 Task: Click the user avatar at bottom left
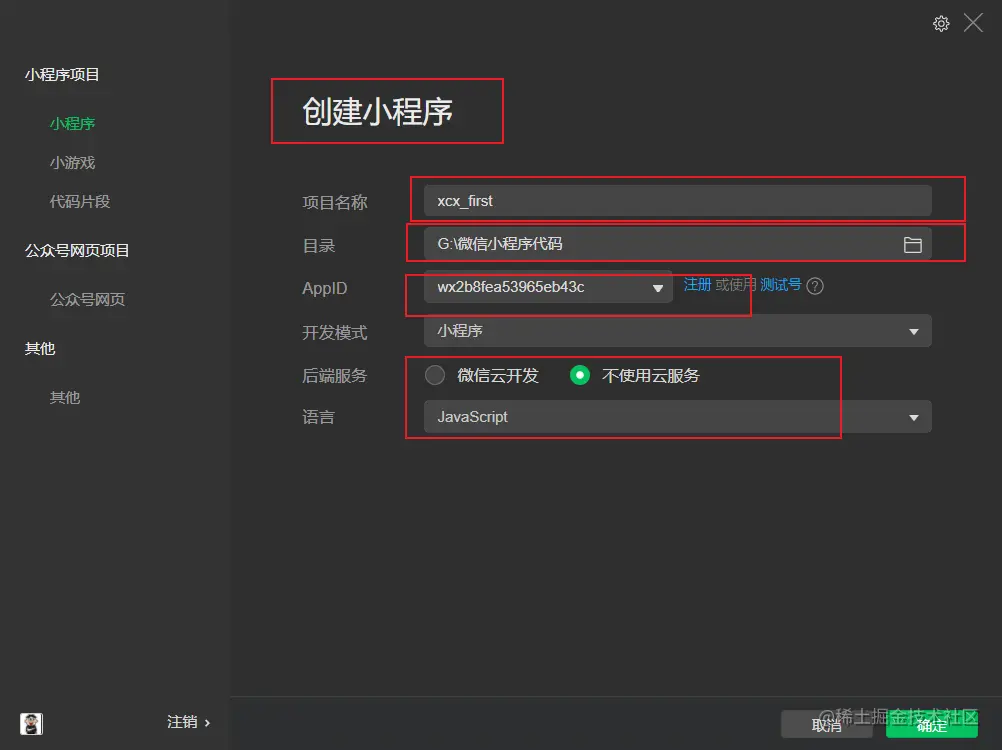(x=30, y=723)
